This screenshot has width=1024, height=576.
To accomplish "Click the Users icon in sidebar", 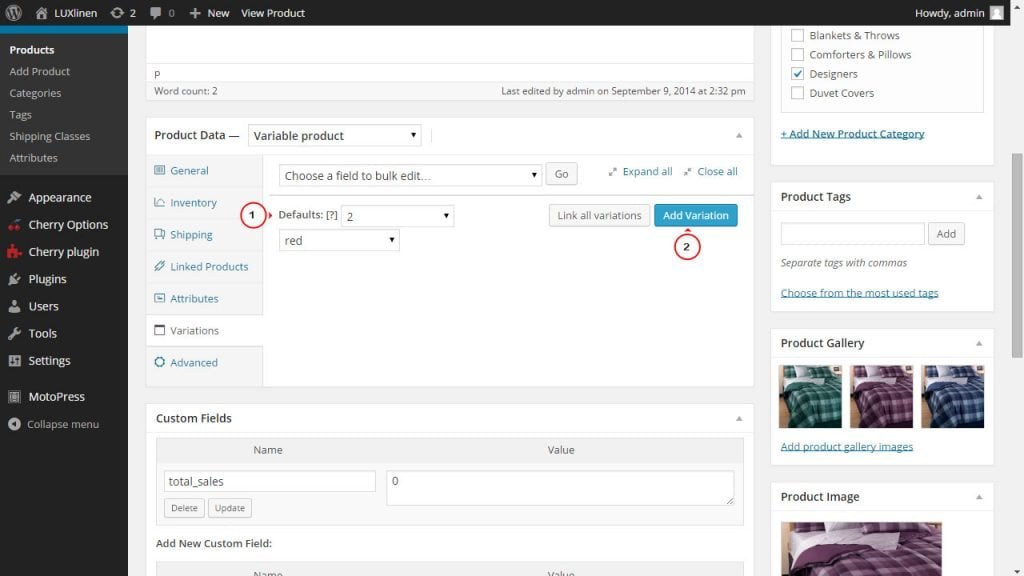I will [x=14, y=307].
